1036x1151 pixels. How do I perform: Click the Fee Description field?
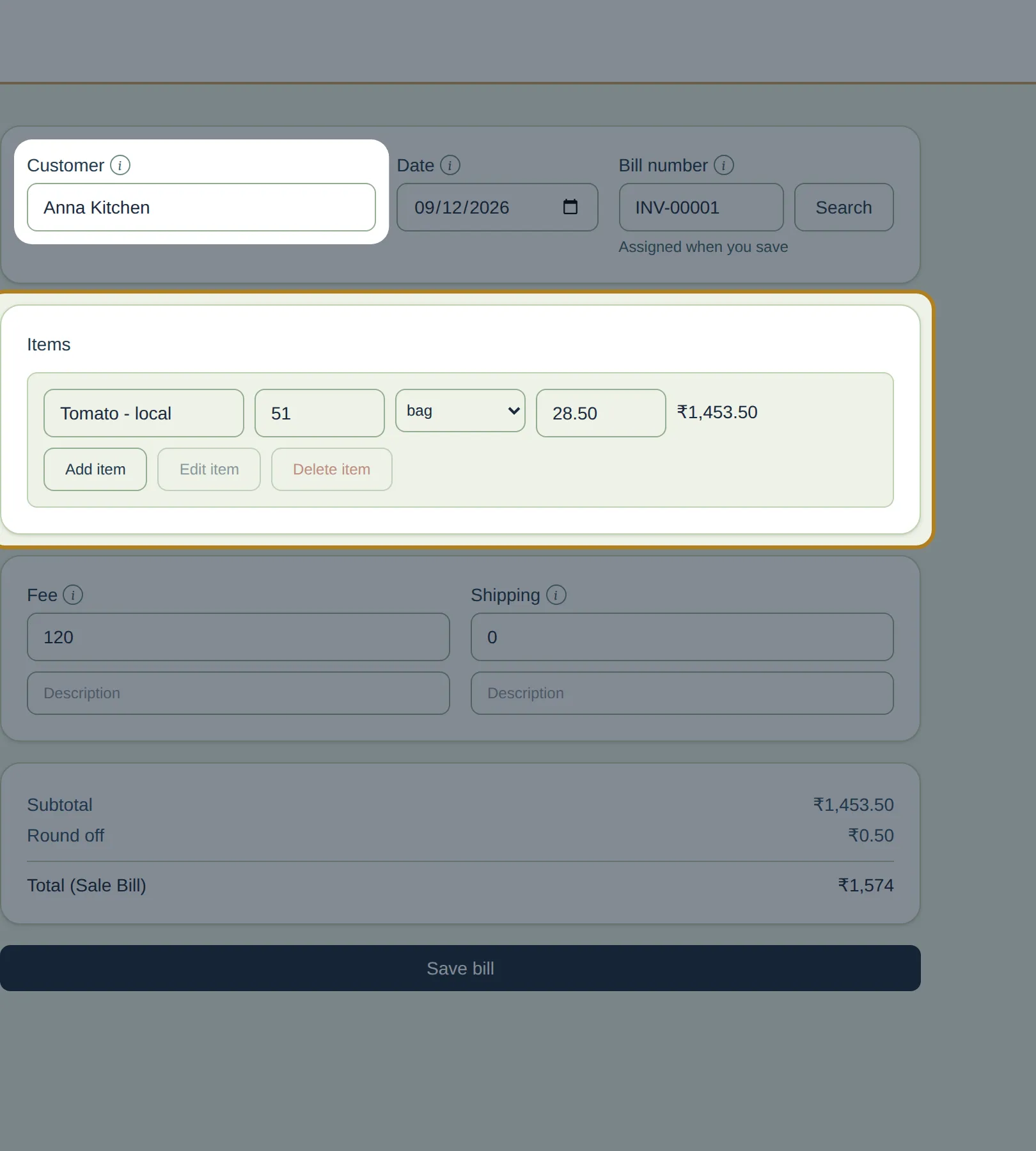239,693
